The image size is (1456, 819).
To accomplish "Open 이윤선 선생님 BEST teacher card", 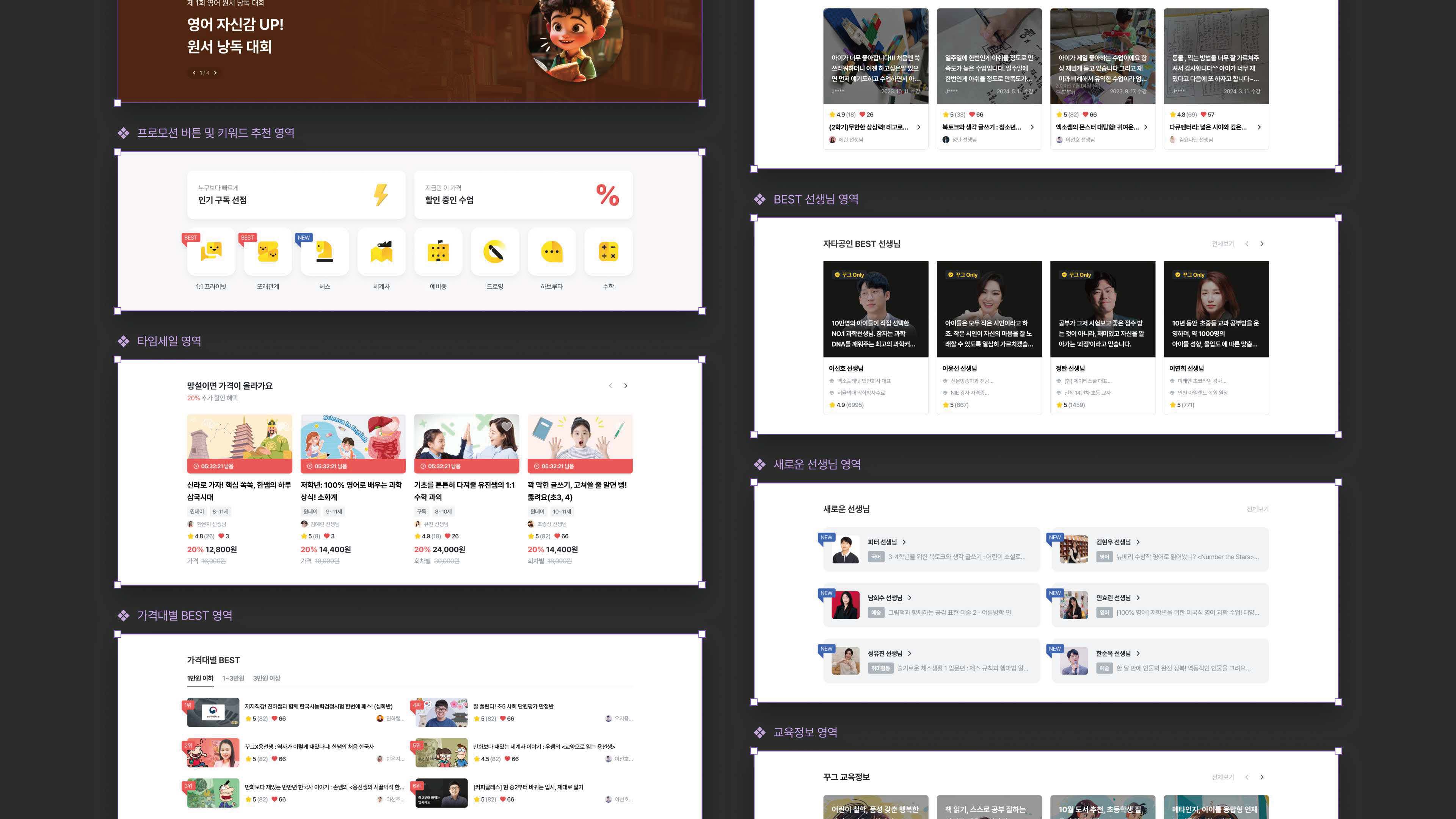I will coord(989,338).
